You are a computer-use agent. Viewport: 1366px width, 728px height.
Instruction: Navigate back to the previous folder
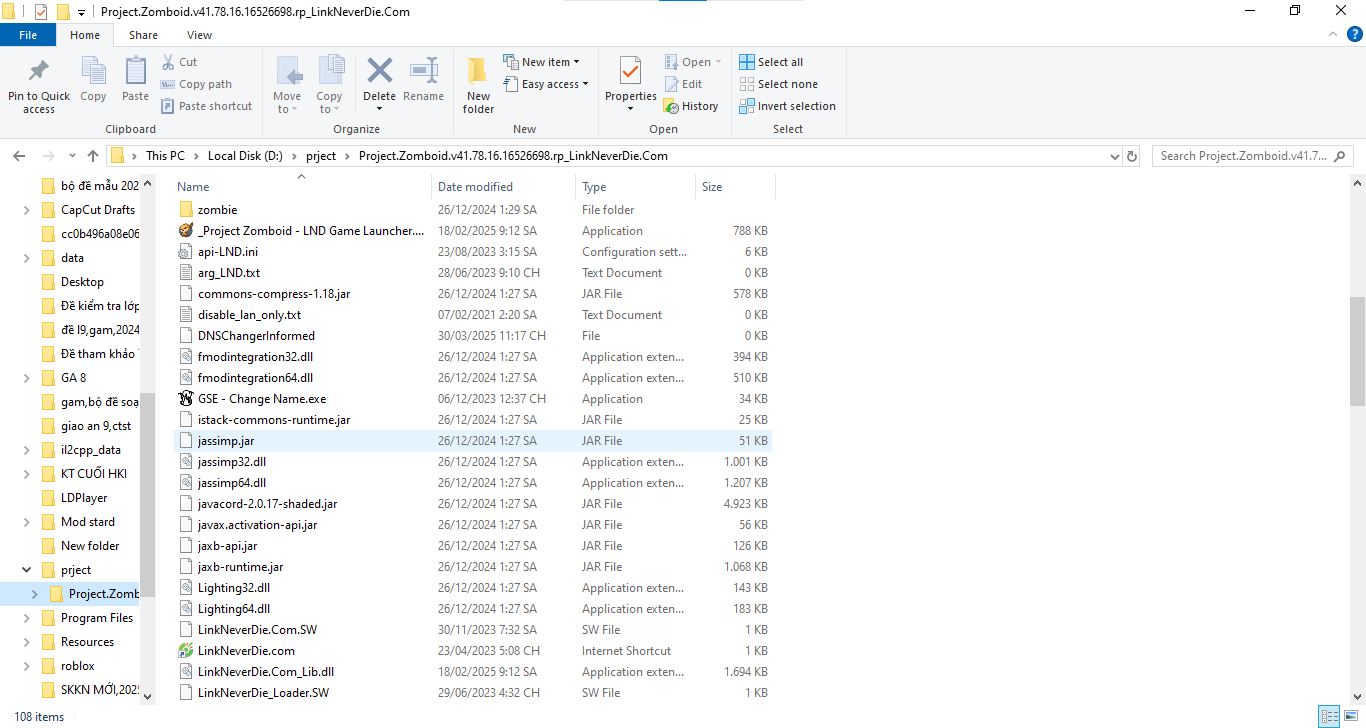coord(18,155)
